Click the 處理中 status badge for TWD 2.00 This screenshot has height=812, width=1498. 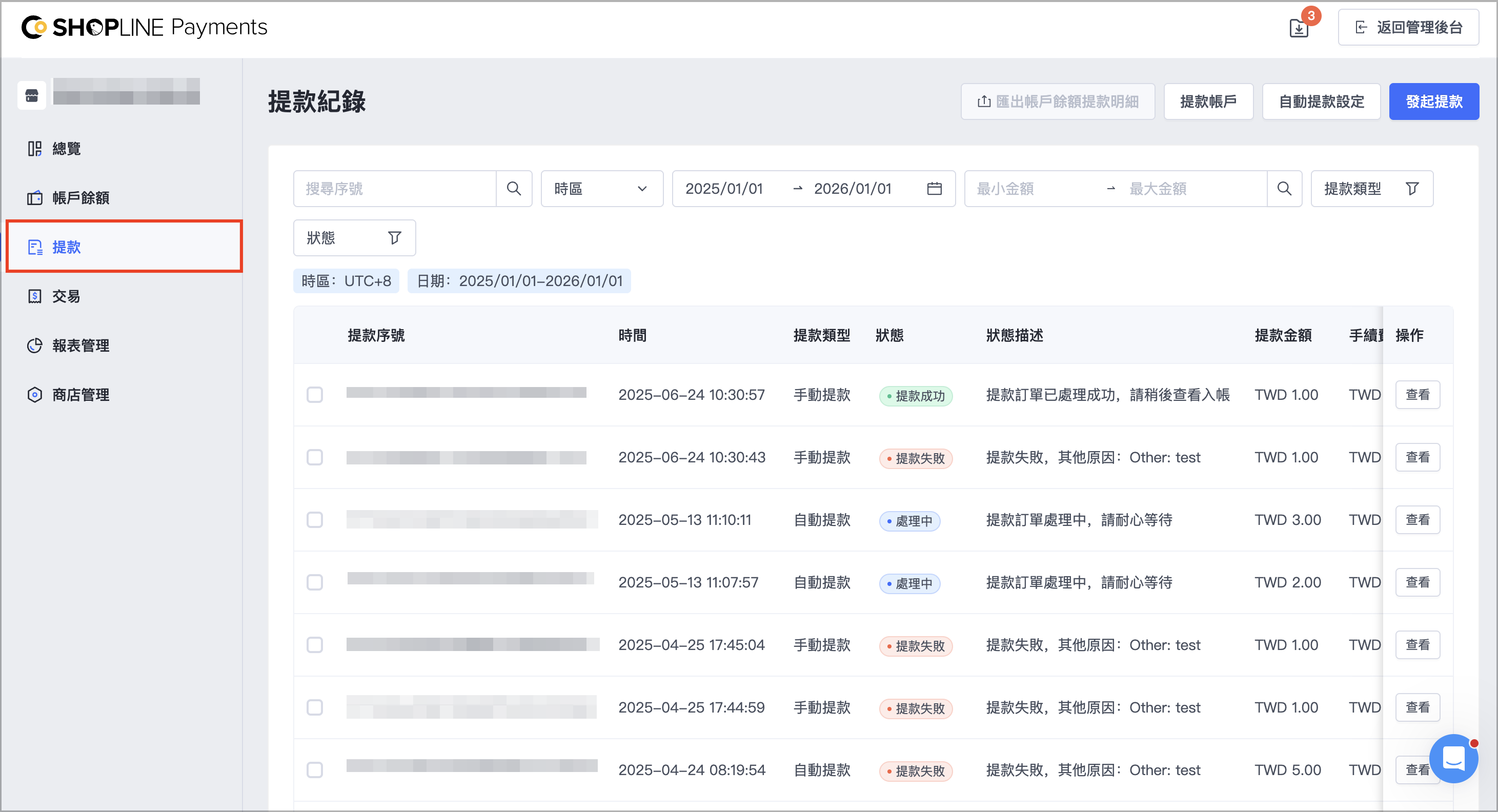pos(909,583)
